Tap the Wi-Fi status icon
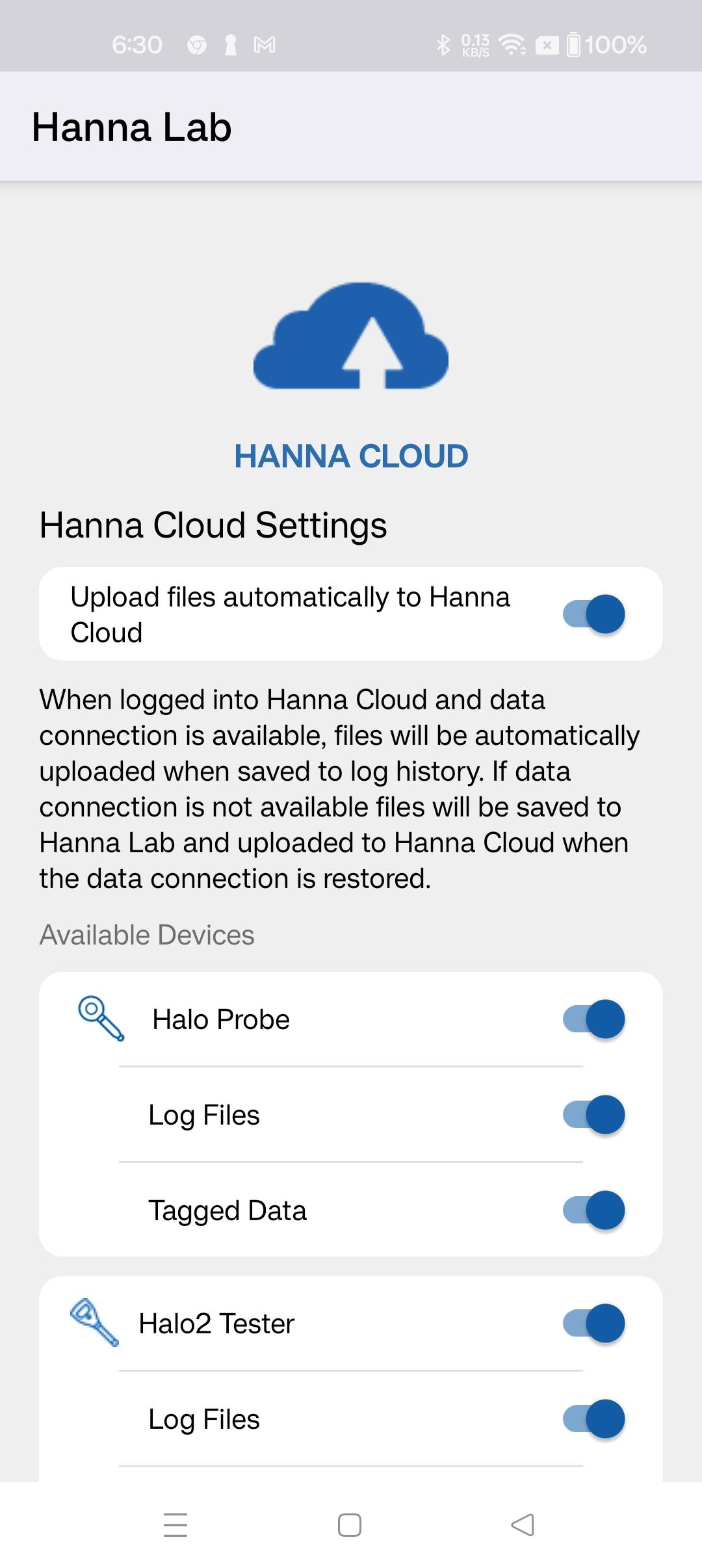The width and height of the screenshot is (702, 1568). click(512, 45)
